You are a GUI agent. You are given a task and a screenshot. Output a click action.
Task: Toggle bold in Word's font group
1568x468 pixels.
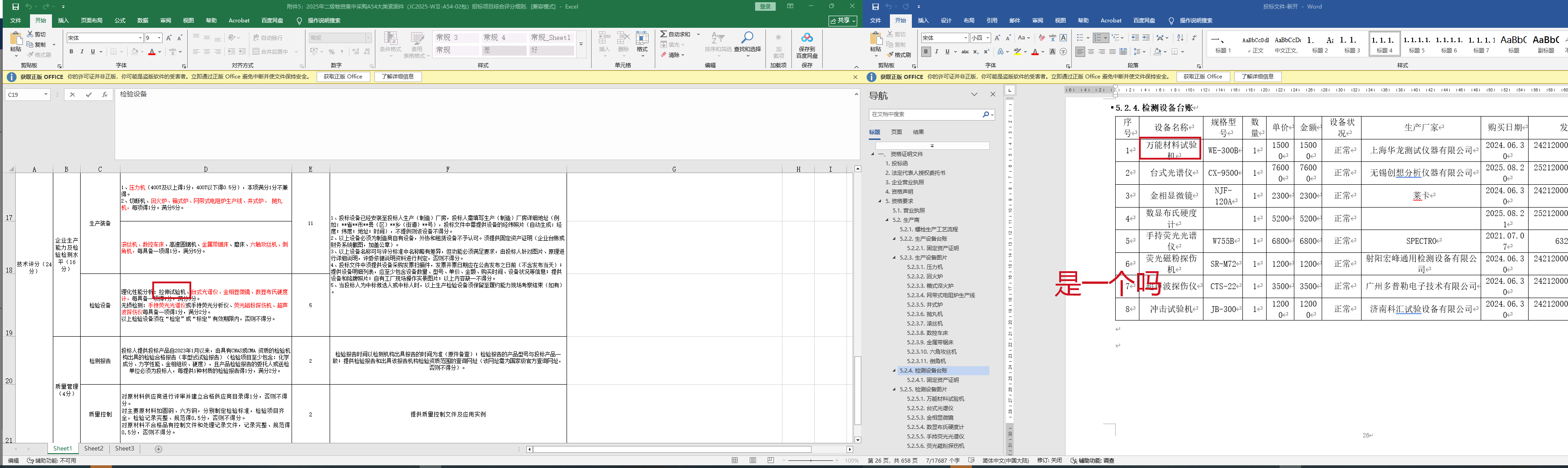pos(926,52)
